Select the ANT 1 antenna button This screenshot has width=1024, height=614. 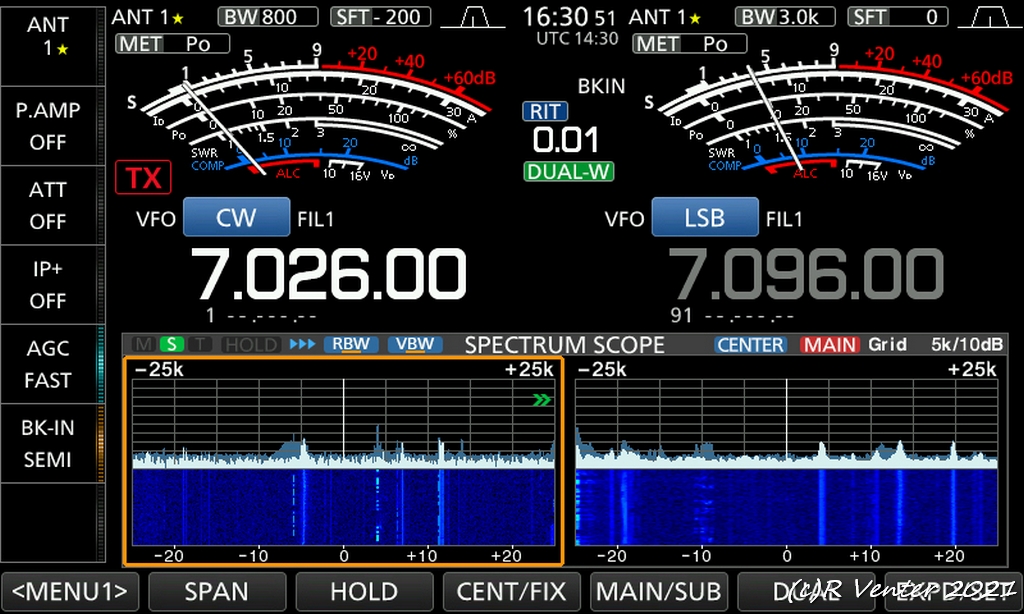(52, 44)
